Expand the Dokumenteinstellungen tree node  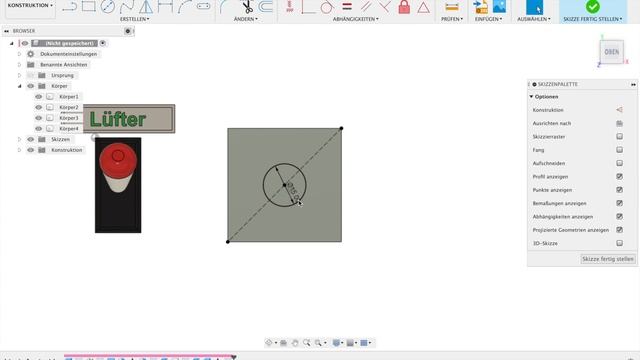(19, 54)
